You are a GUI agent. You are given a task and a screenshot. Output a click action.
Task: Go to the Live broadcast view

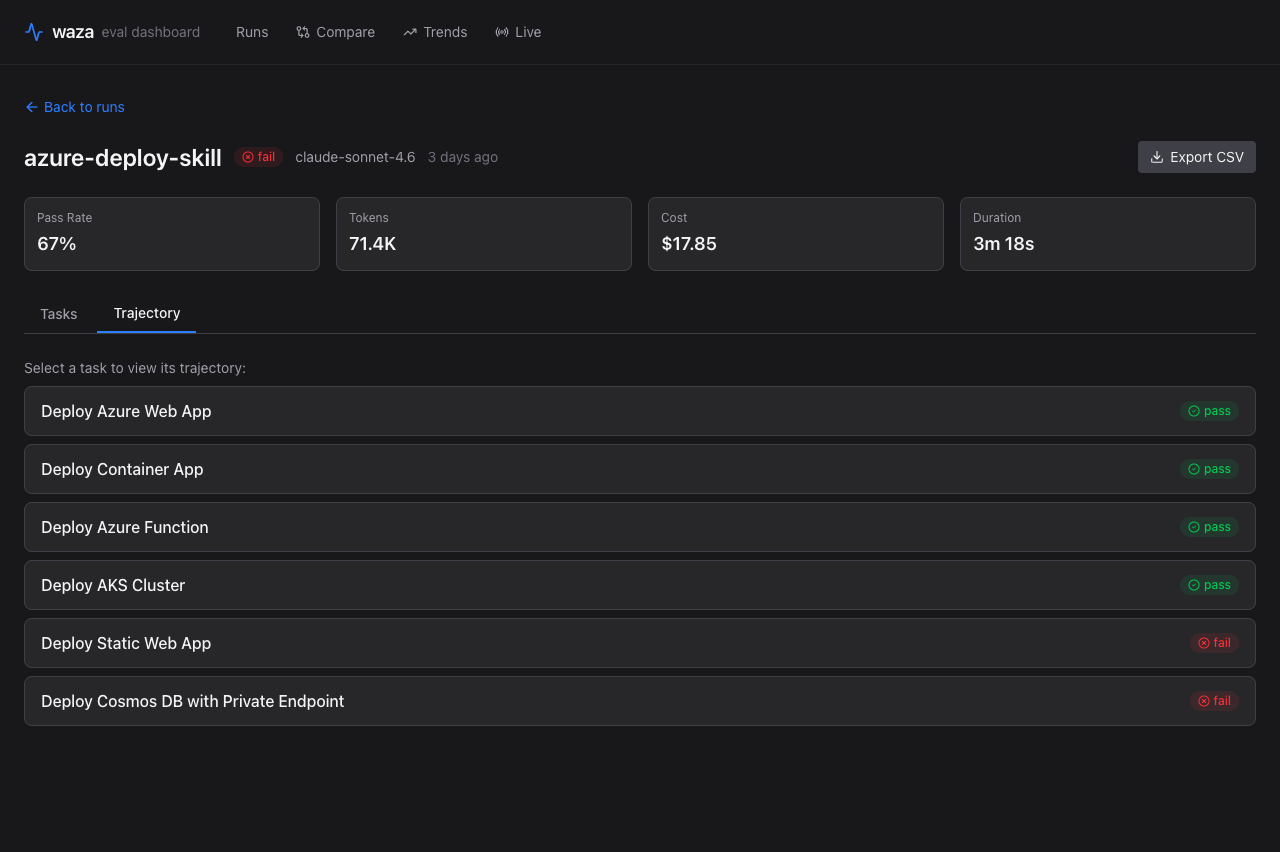(518, 32)
